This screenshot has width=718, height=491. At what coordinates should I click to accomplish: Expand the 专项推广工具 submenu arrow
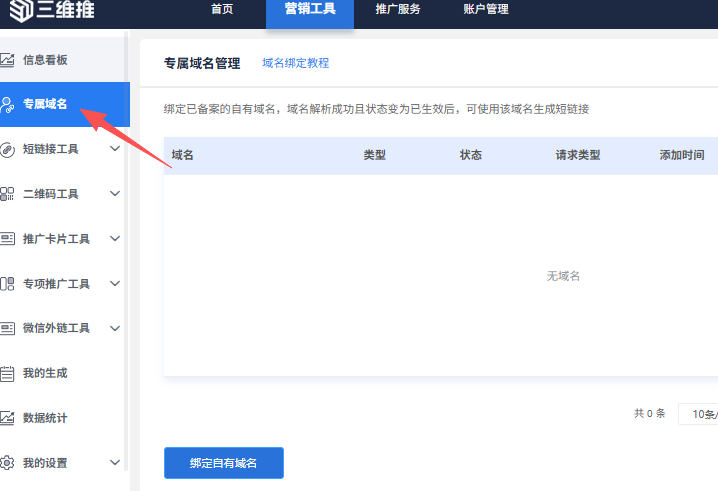[115, 284]
